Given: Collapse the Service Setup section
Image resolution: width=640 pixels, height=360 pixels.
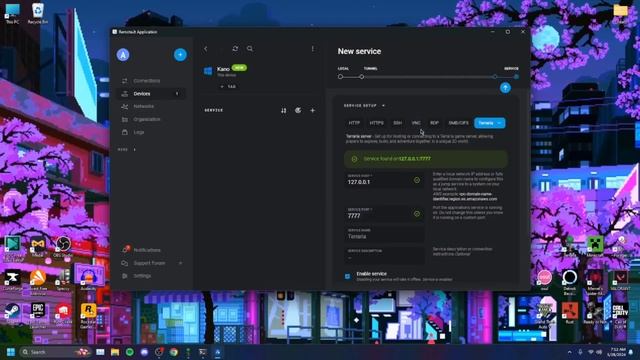Looking at the screenshot, I should [364, 106].
